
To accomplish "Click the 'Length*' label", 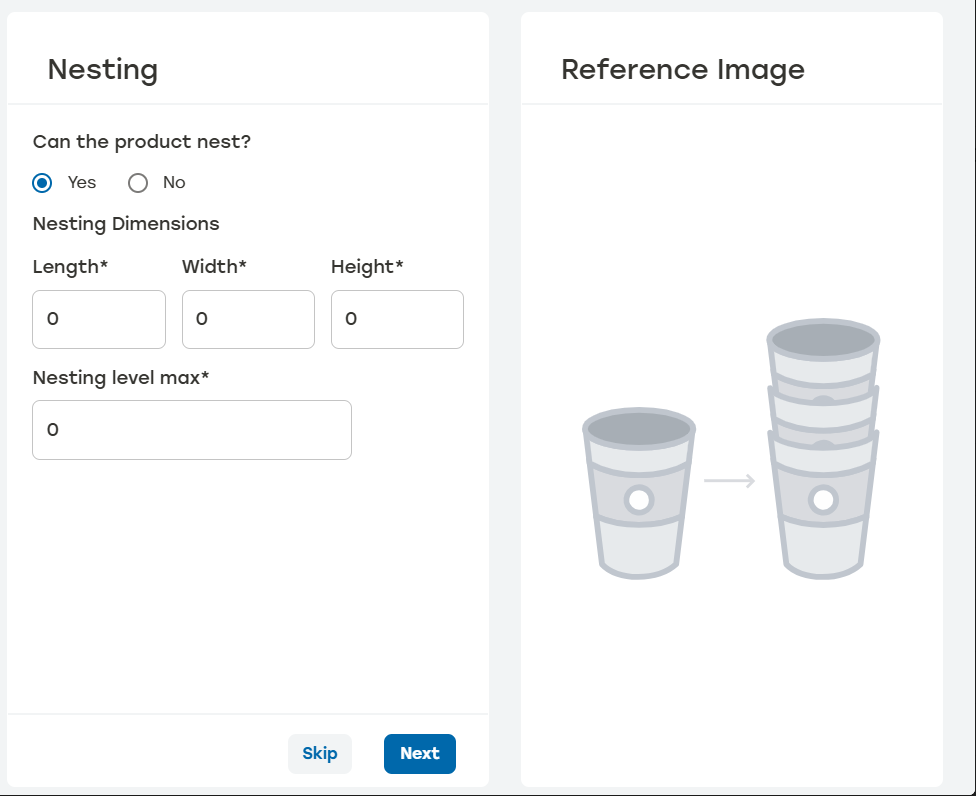I will (70, 267).
